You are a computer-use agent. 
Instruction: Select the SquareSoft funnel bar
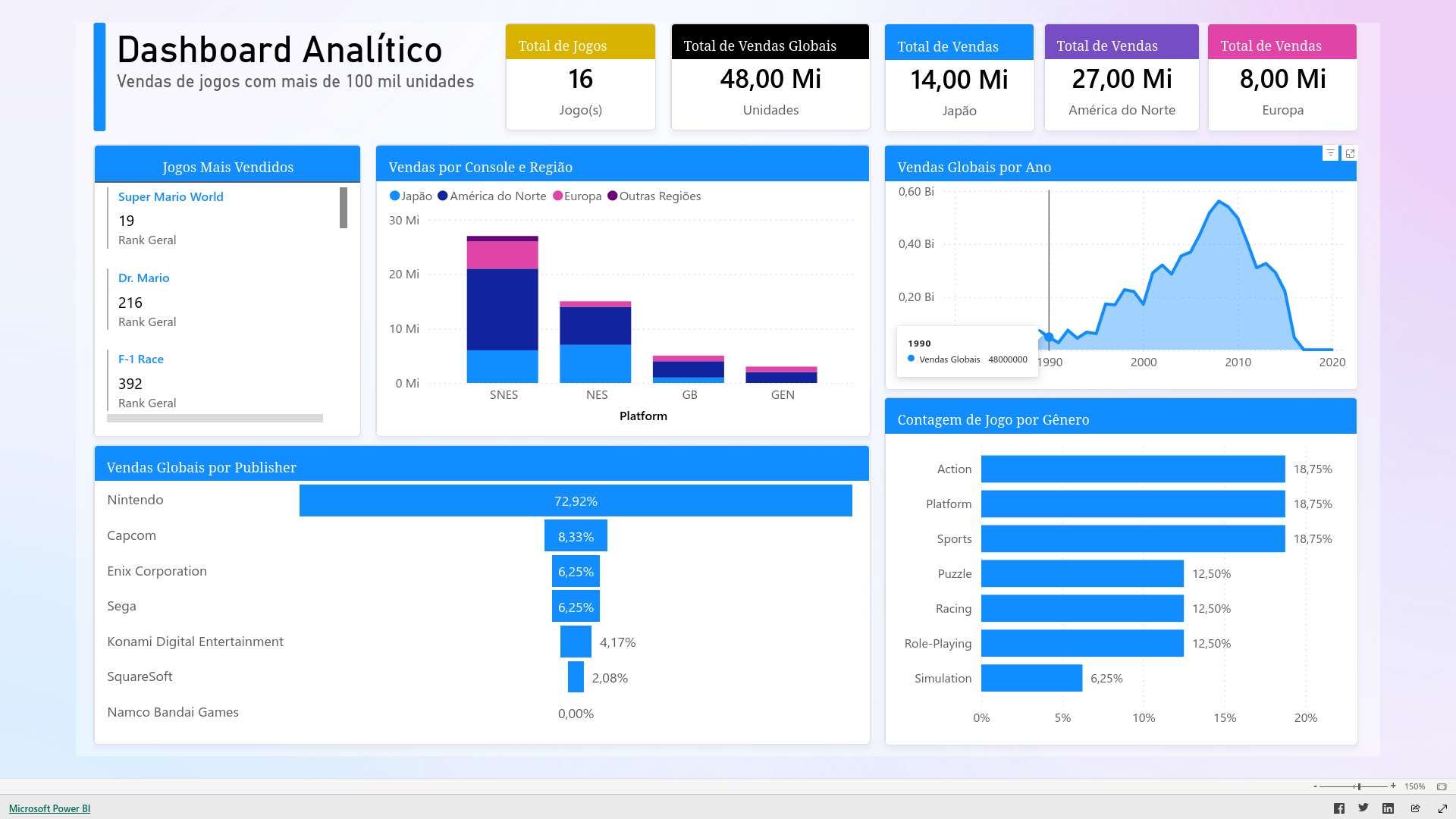pos(576,677)
